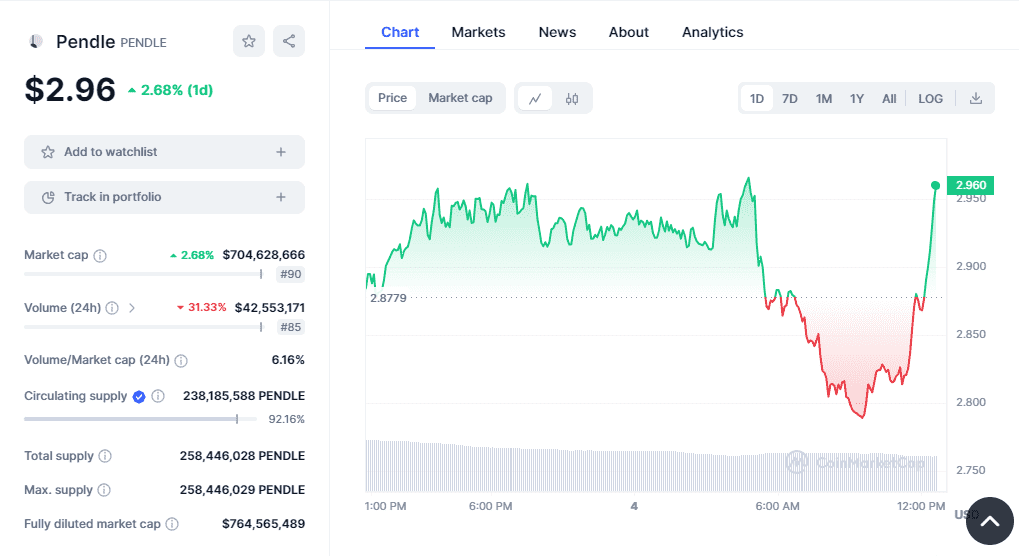Set chart range to 1D

tap(756, 99)
